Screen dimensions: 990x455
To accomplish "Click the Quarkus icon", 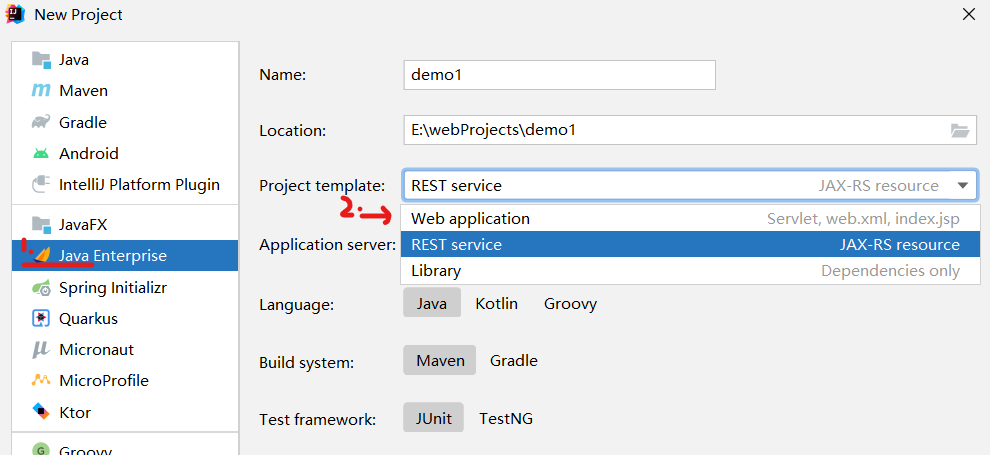I will pyautogui.click(x=41, y=319).
